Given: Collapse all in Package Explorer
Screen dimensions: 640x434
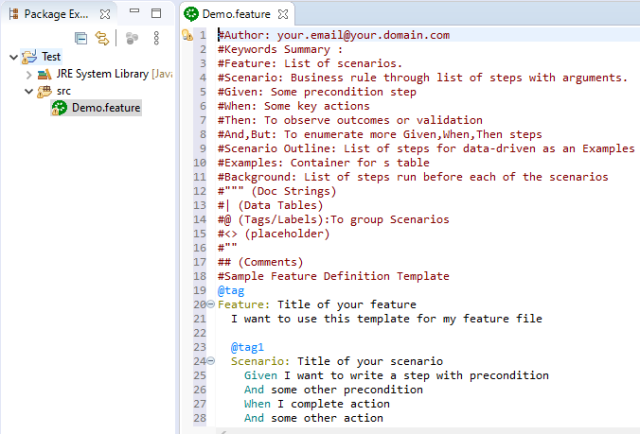Looking at the screenshot, I should coord(81,38).
